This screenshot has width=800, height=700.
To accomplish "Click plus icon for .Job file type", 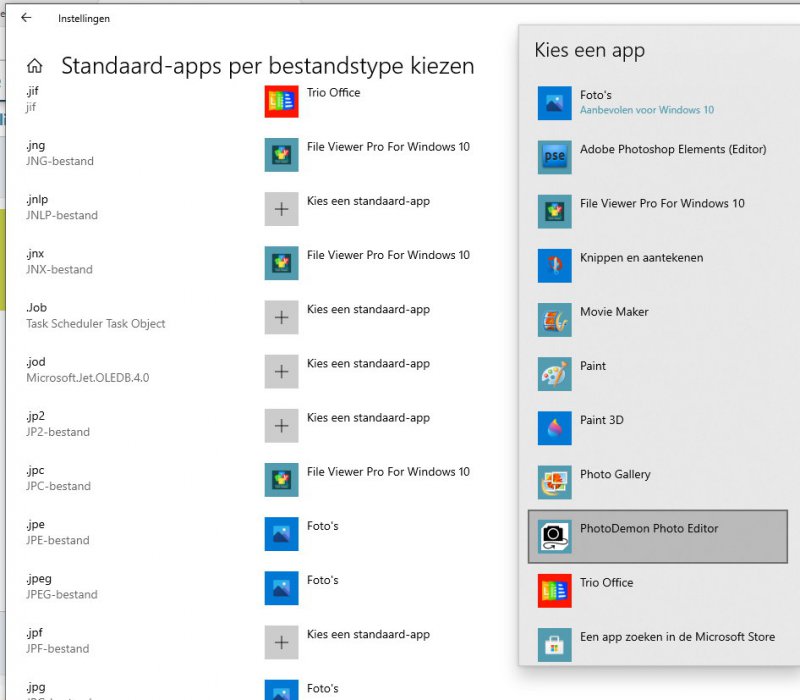I will click(281, 317).
